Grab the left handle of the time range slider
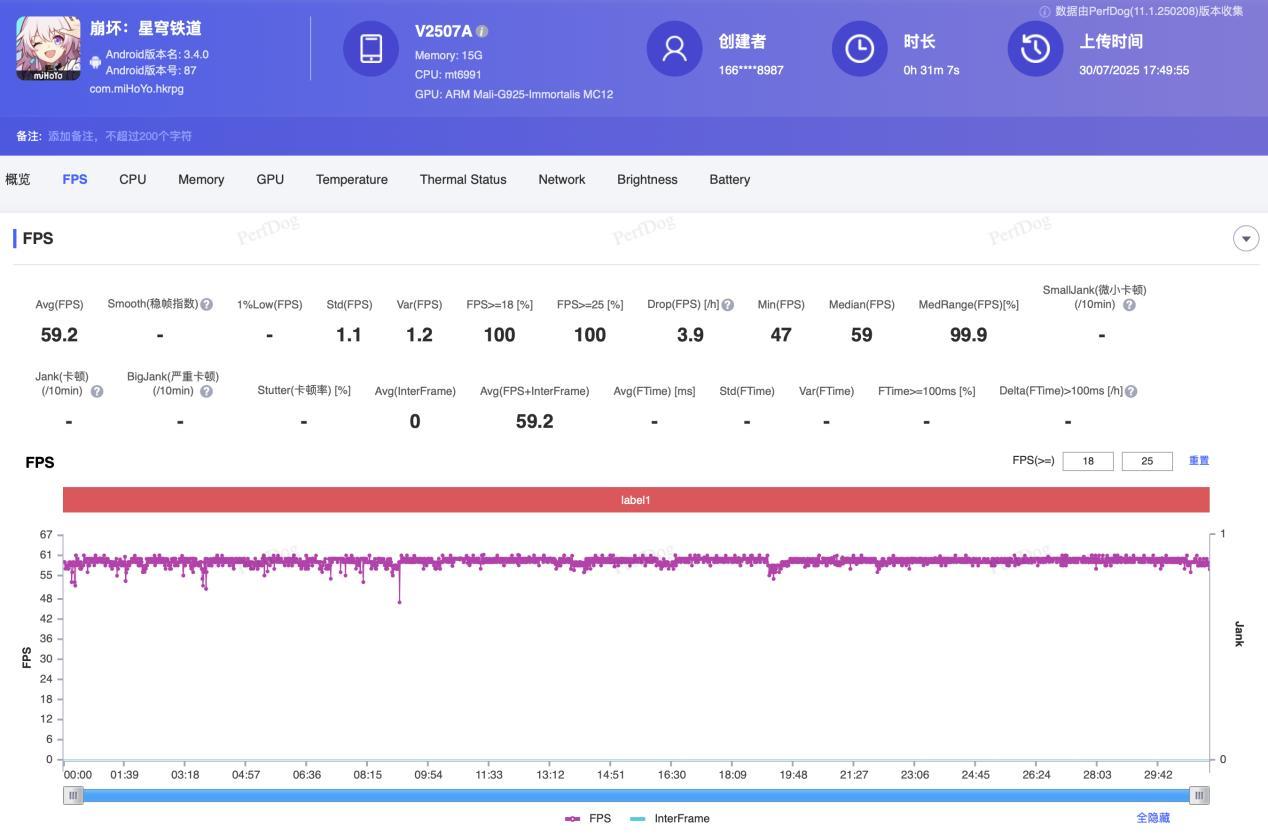1268x835 pixels. pos(73,795)
